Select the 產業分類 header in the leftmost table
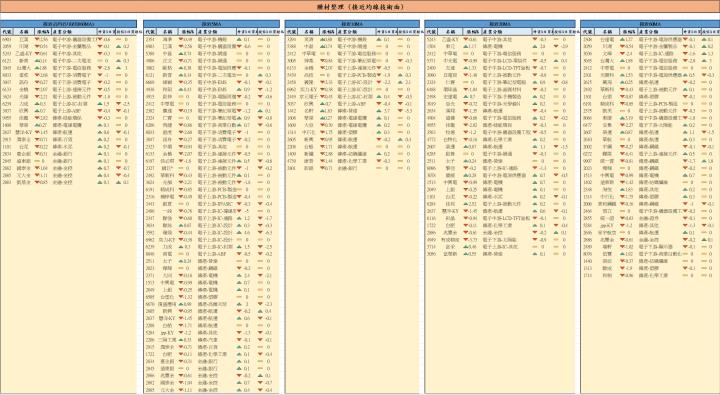Screen dimensions: 720x395 (74, 32)
